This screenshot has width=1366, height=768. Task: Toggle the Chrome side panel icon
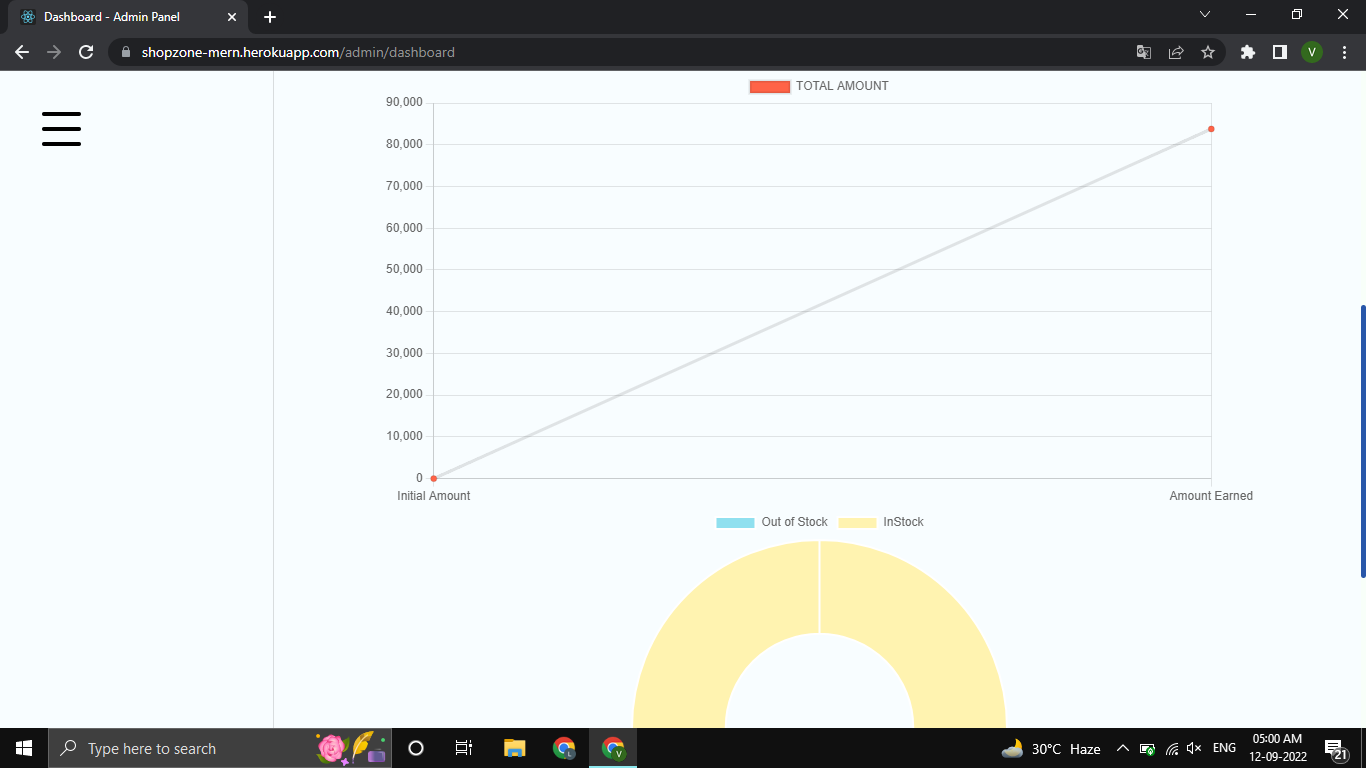click(x=1279, y=52)
